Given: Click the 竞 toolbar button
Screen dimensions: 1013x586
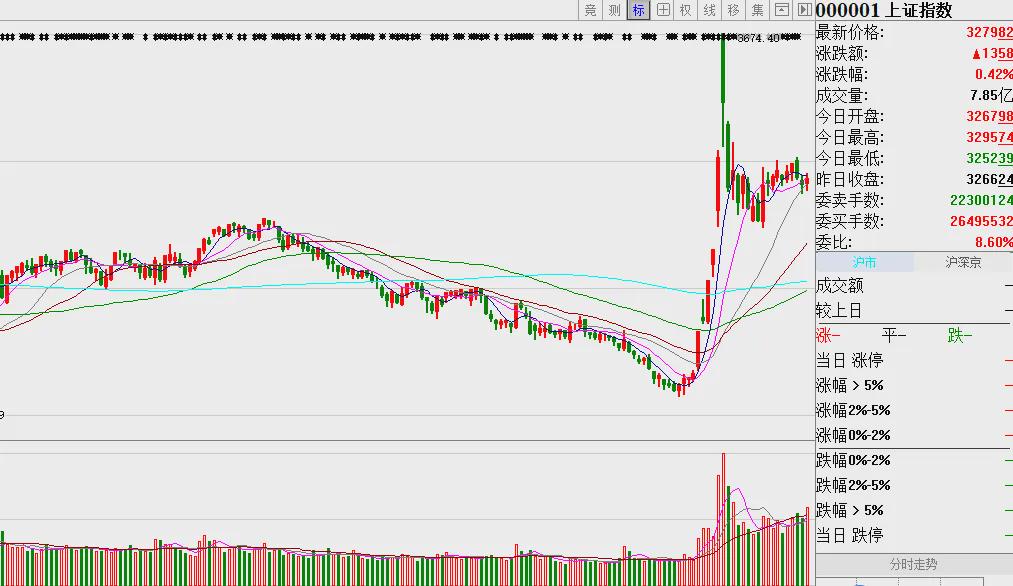Looking at the screenshot, I should click(590, 10).
